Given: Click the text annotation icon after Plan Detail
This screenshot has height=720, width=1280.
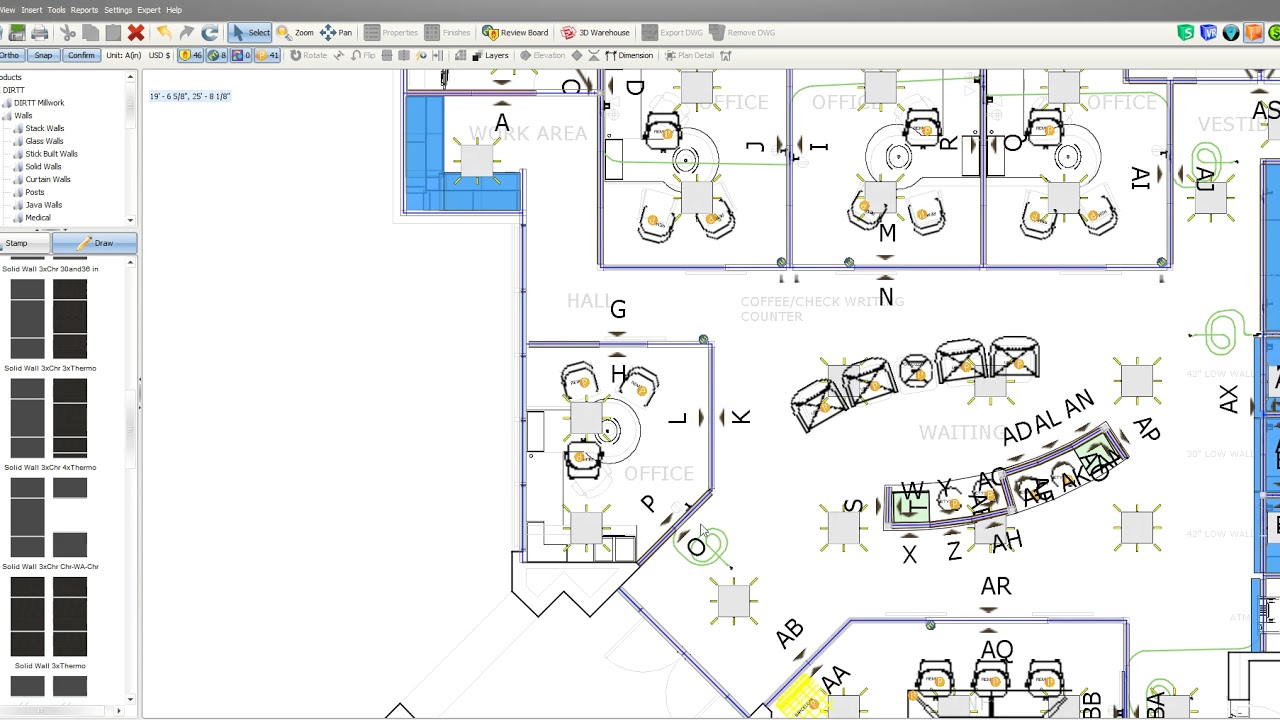Looking at the screenshot, I should click(x=726, y=56).
